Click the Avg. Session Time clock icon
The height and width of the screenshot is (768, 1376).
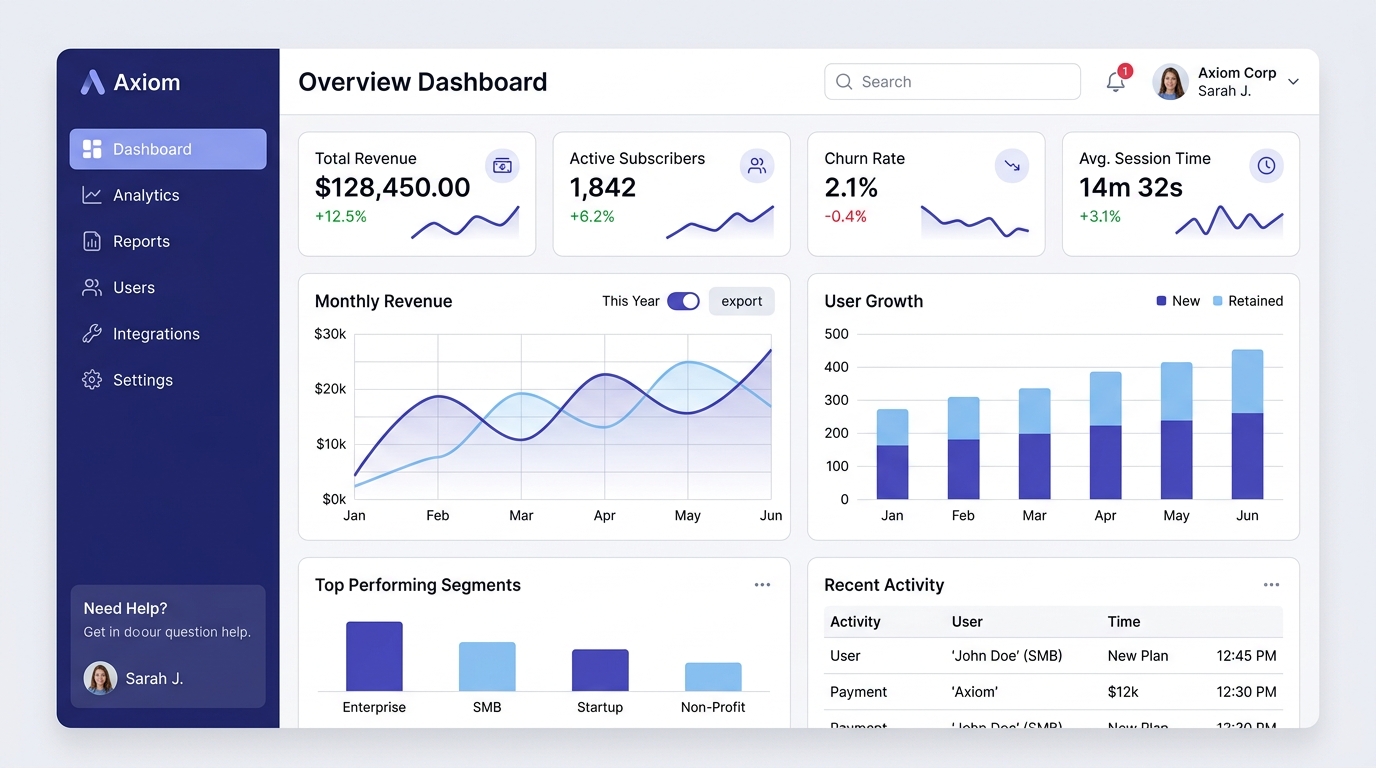point(1266,166)
